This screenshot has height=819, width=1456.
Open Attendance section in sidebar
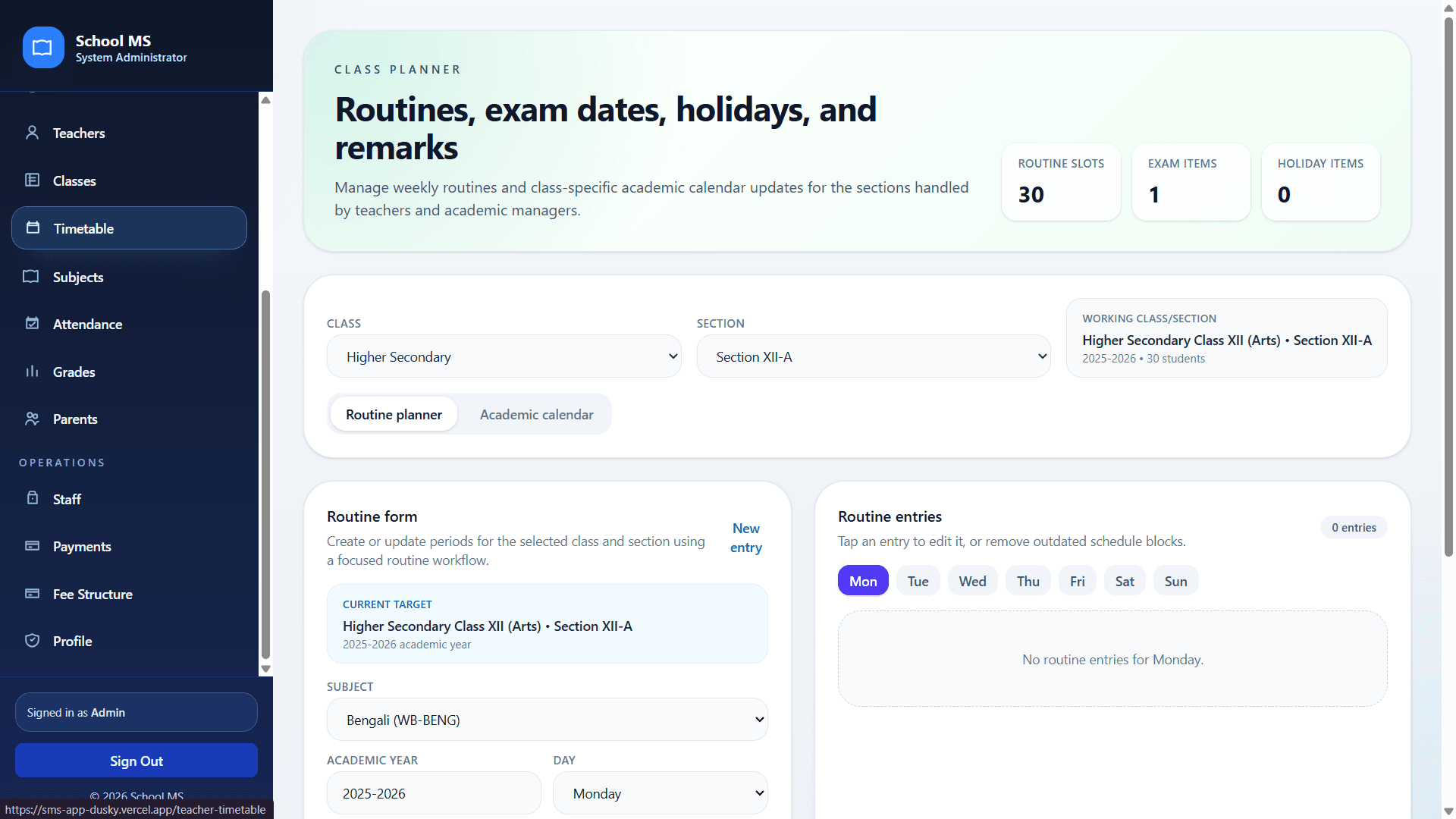coord(129,325)
